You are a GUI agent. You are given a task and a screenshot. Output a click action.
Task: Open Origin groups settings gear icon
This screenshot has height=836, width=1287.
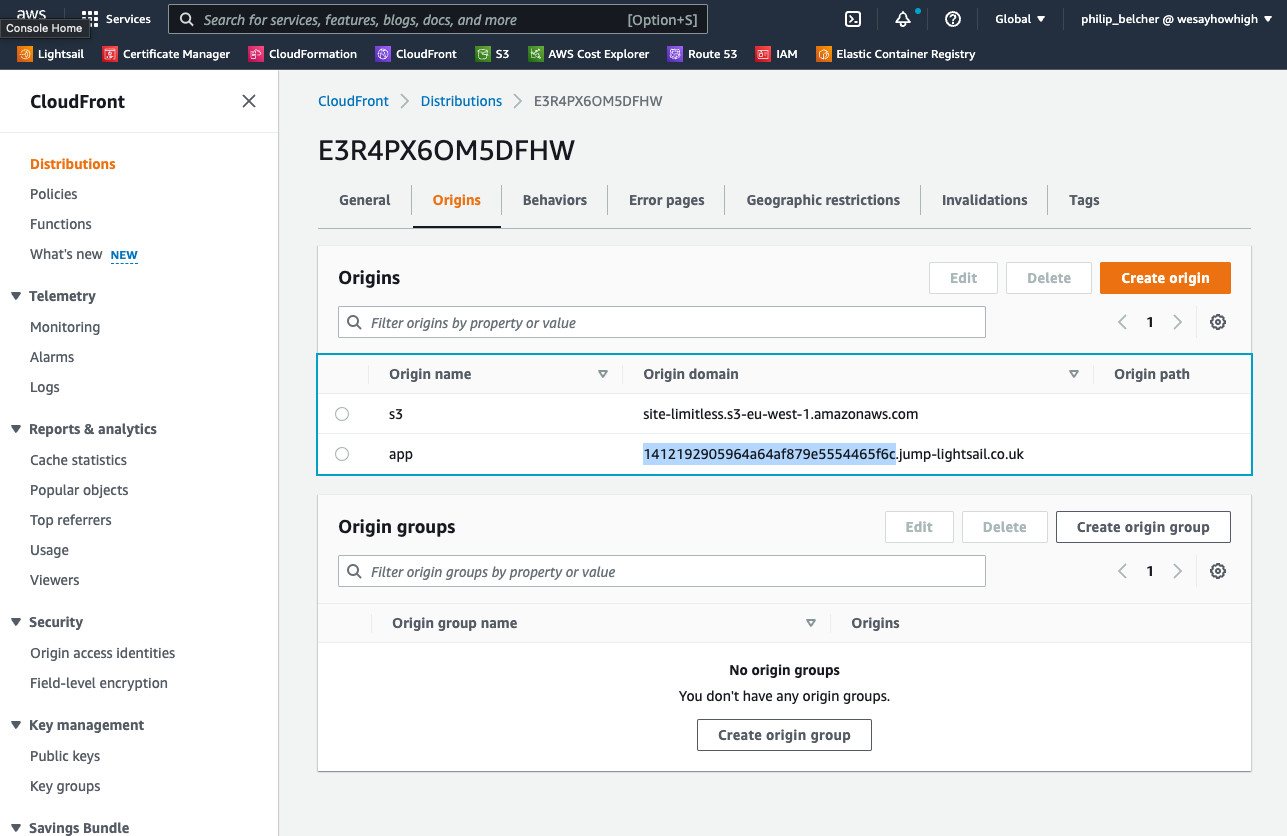click(x=1217, y=571)
